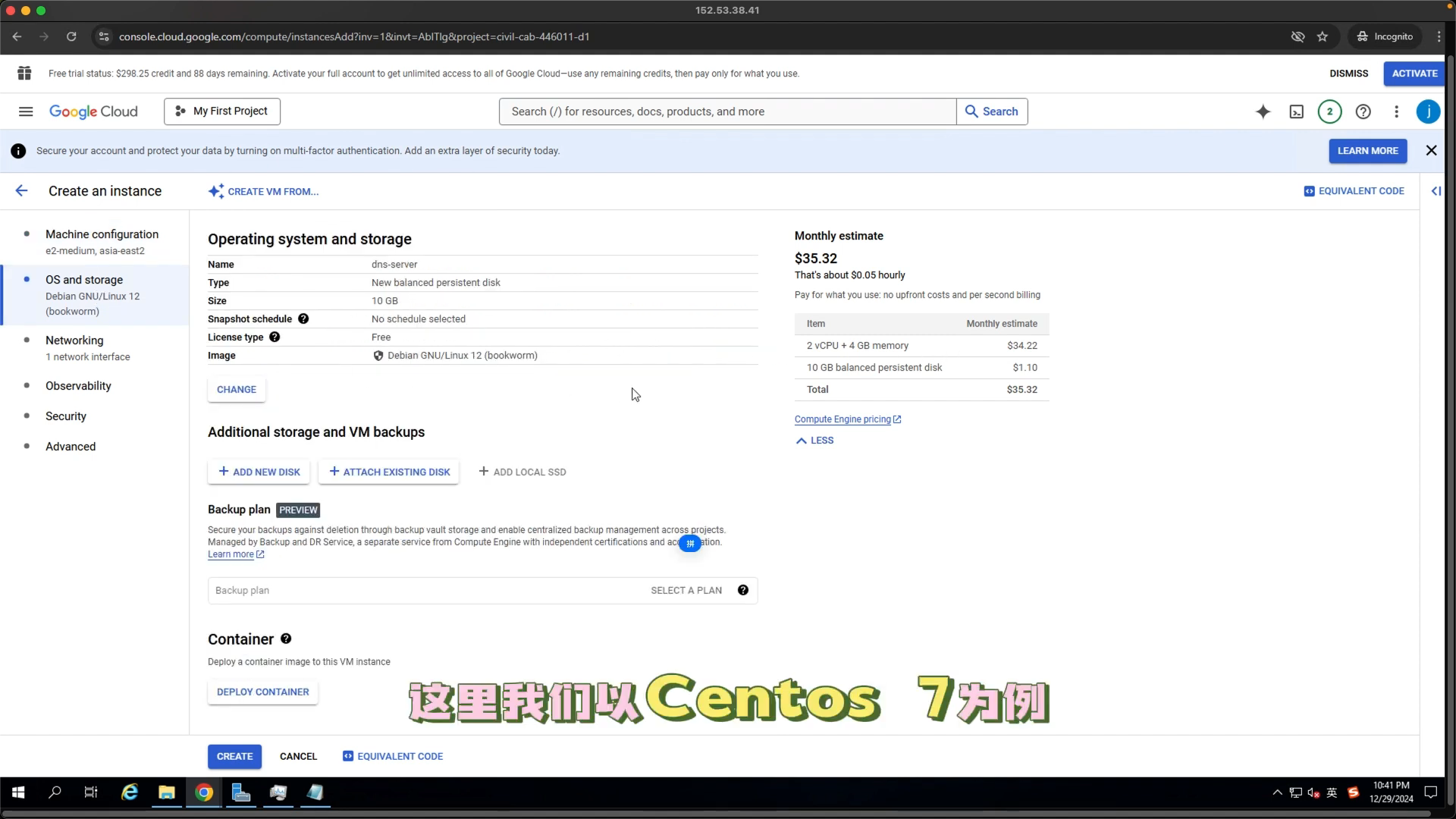
Task: Show hidden system tray icons
Action: pyautogui.click(x=1277, y=792)
